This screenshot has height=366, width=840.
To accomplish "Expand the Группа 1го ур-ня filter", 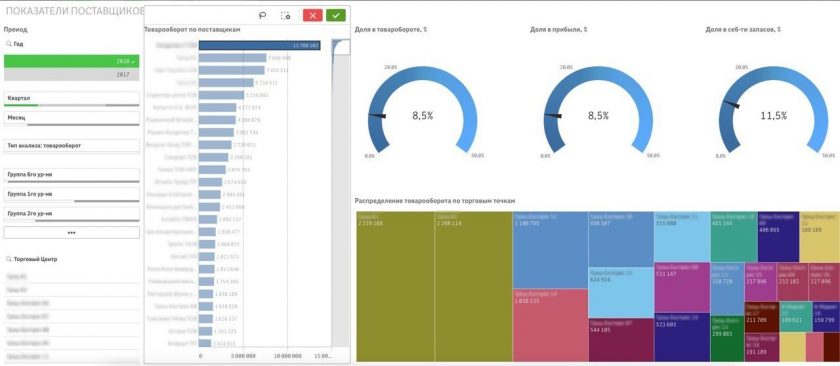I will click(x=71, y=195).
